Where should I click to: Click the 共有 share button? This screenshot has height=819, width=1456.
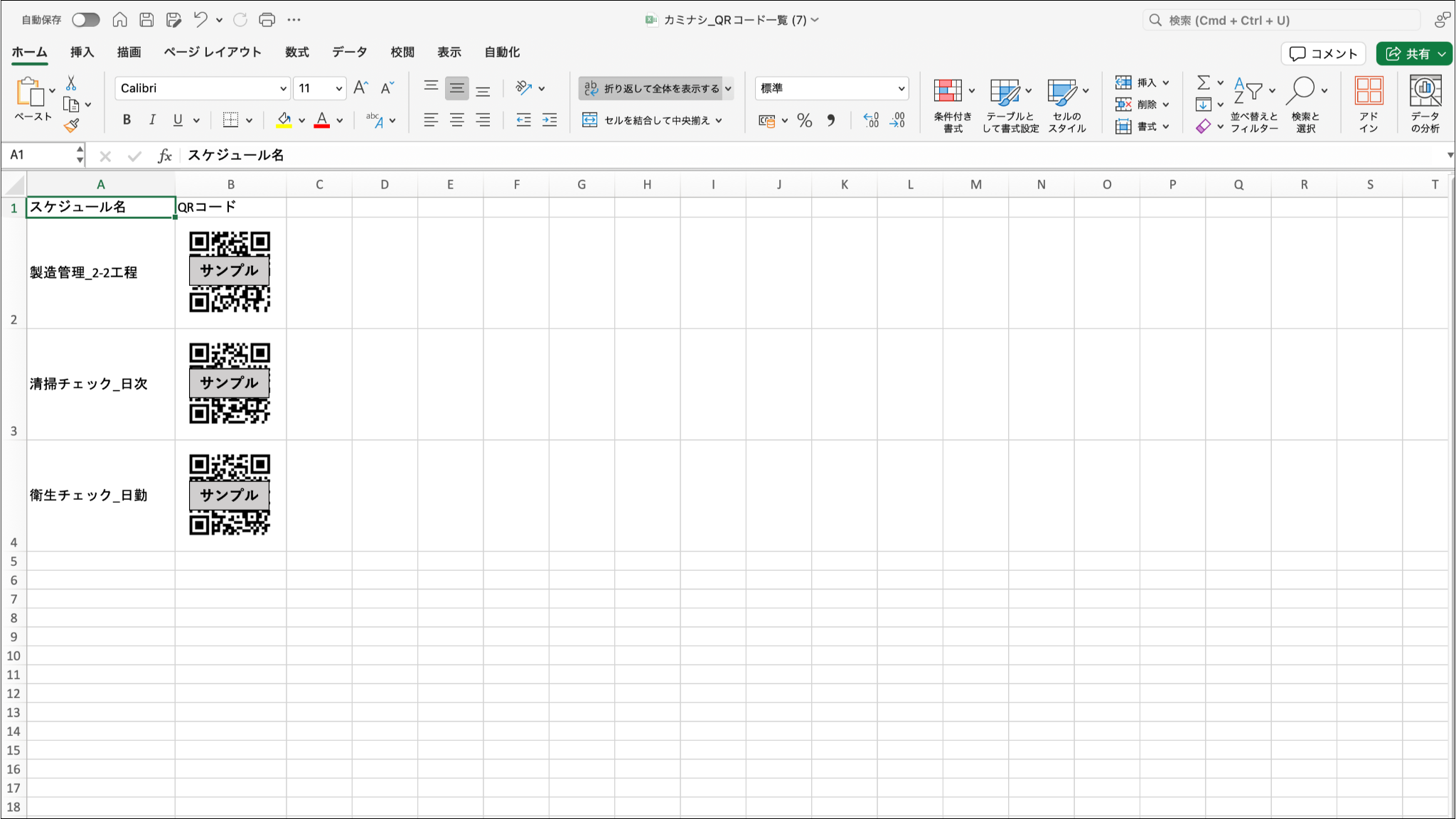coord(1407,53)
